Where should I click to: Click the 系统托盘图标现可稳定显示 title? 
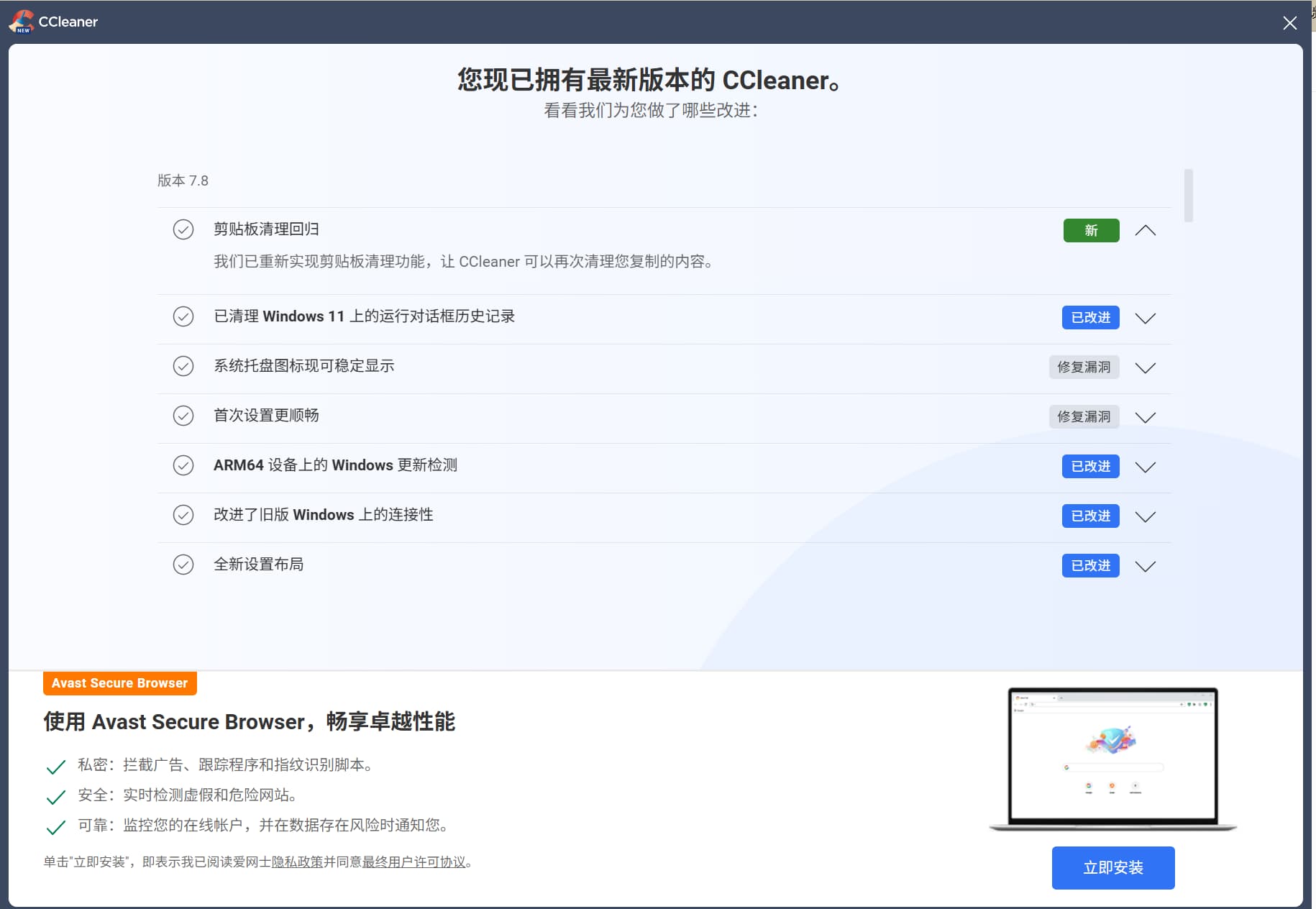303,365
